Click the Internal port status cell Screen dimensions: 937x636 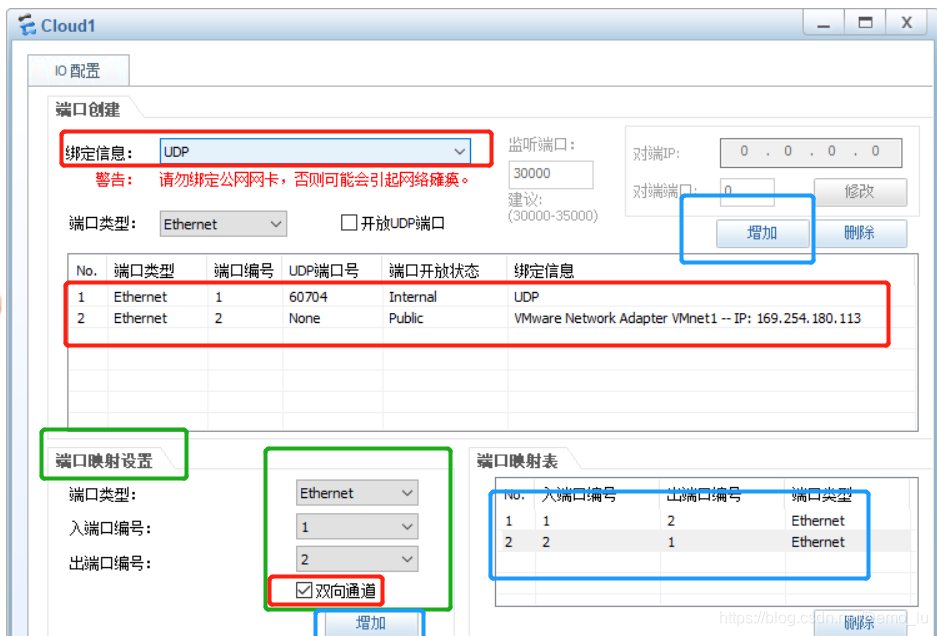coord(412,296)
